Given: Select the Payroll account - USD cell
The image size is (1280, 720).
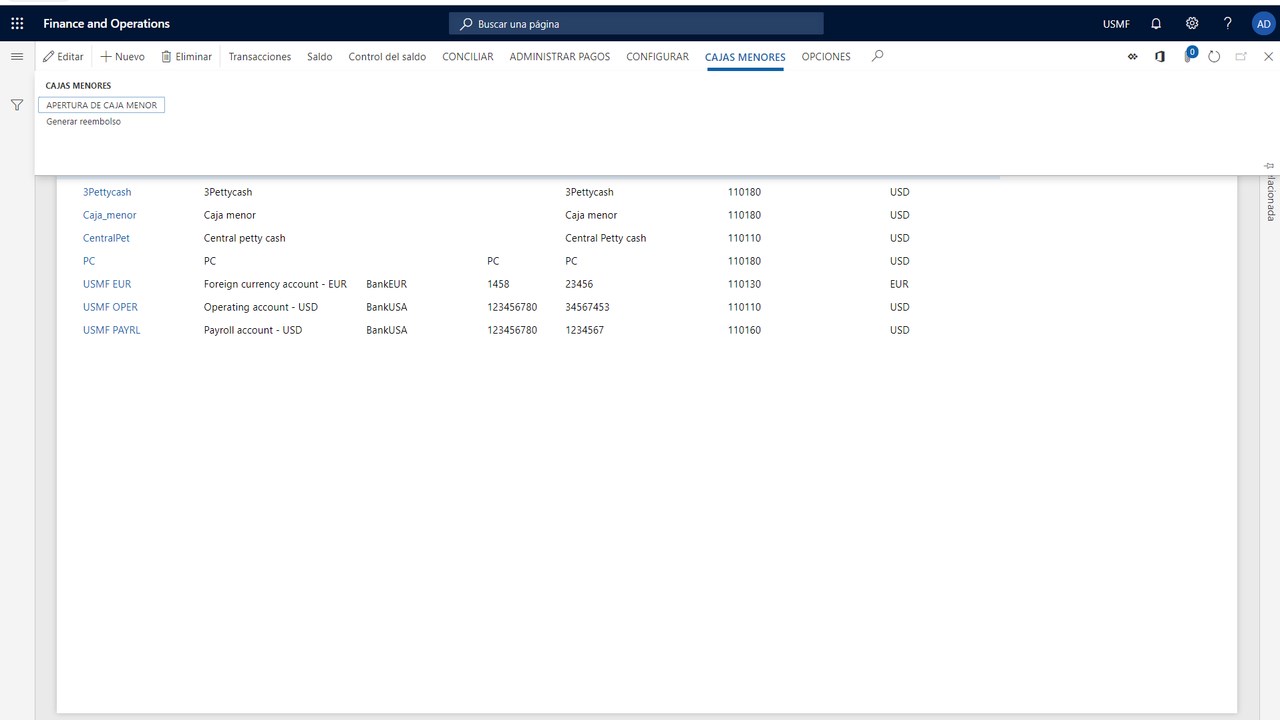Looking at the screenshot, I should click(x=253, y=330).
